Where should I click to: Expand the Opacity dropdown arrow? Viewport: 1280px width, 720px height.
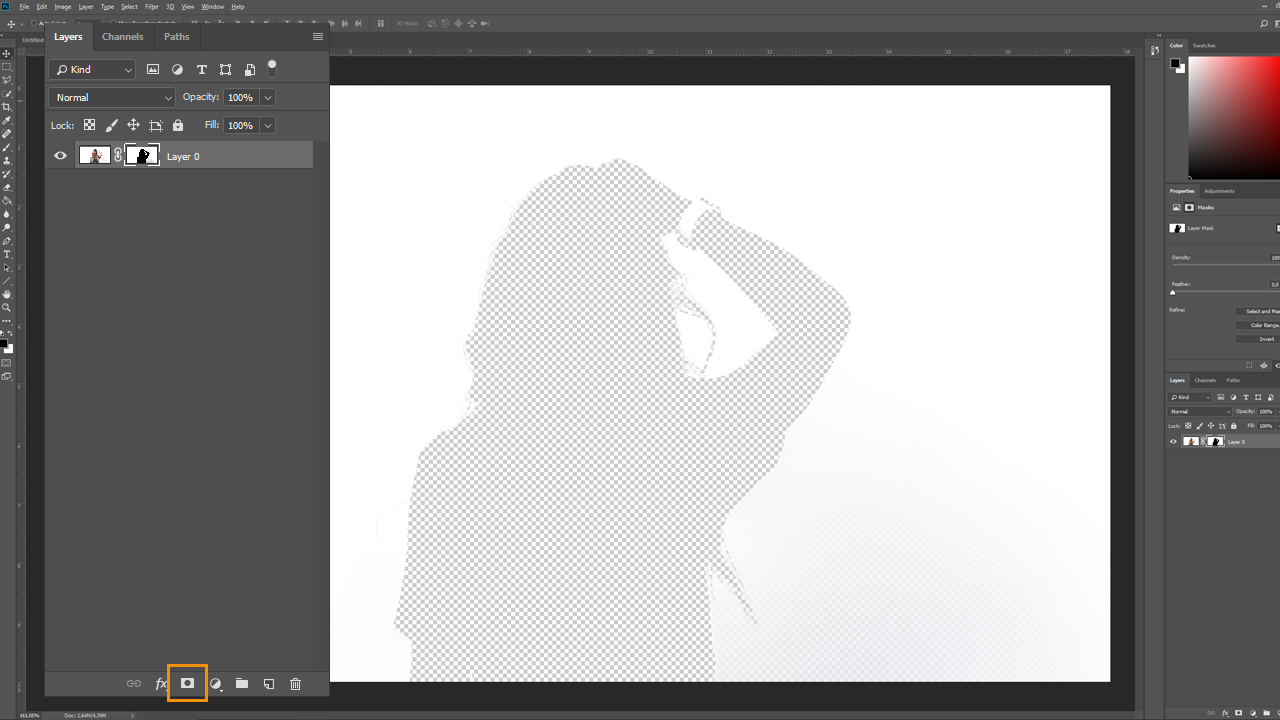pyautogui.click(x=268, y=97)
